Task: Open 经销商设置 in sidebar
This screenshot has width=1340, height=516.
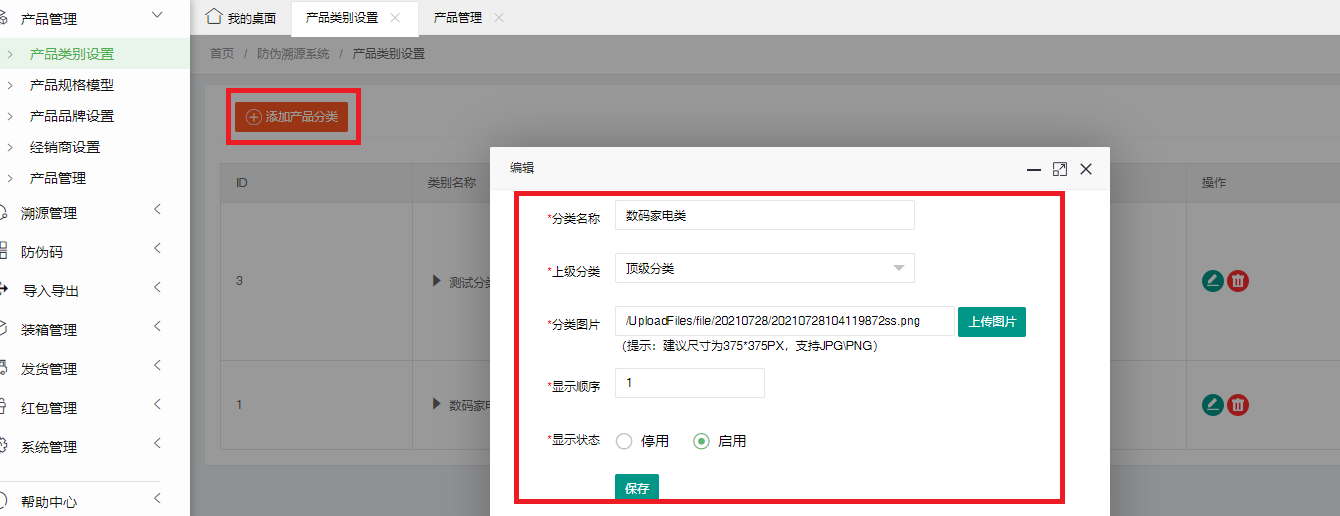Action: click(x=65, y=147)
